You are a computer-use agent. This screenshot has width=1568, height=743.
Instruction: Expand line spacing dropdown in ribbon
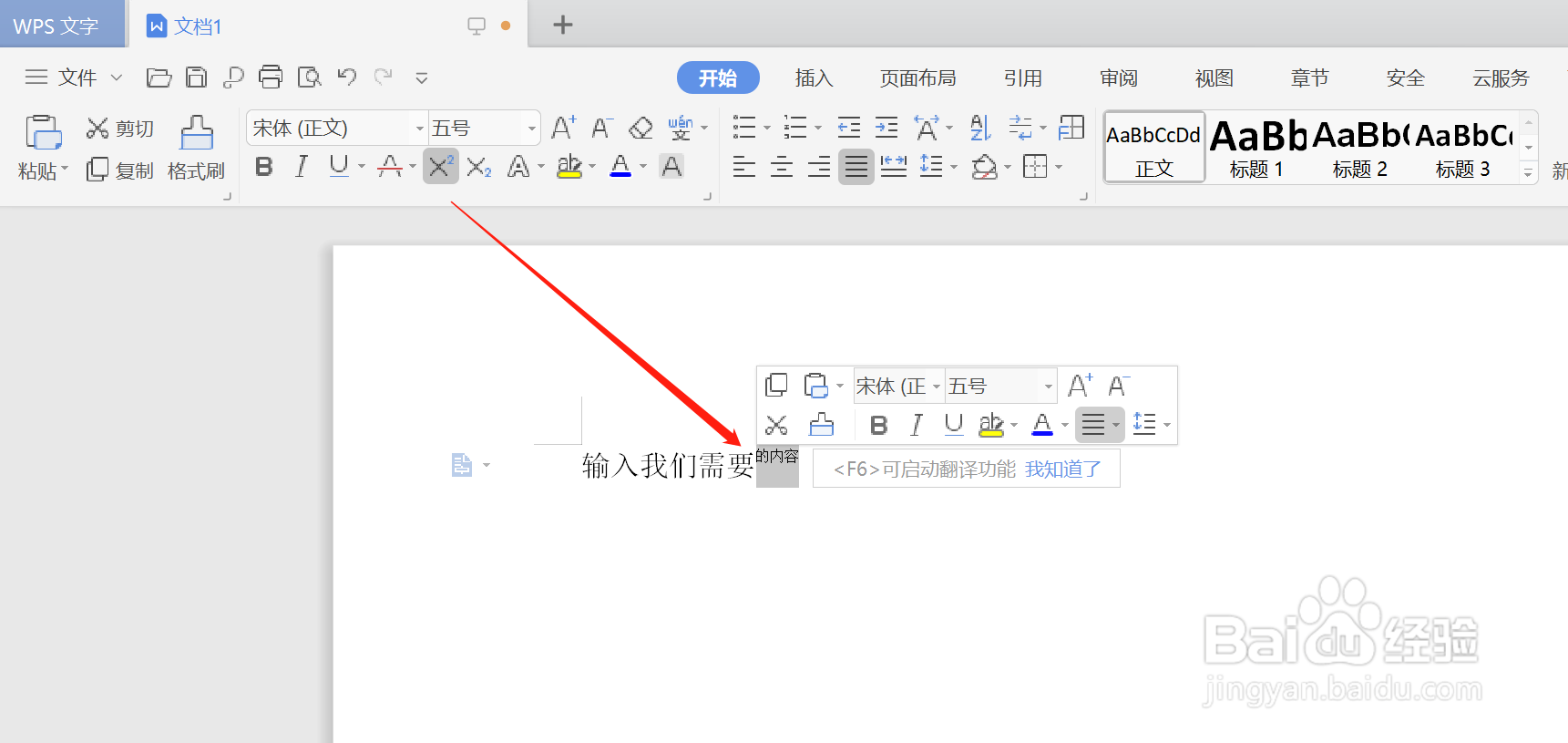[954, 167]
